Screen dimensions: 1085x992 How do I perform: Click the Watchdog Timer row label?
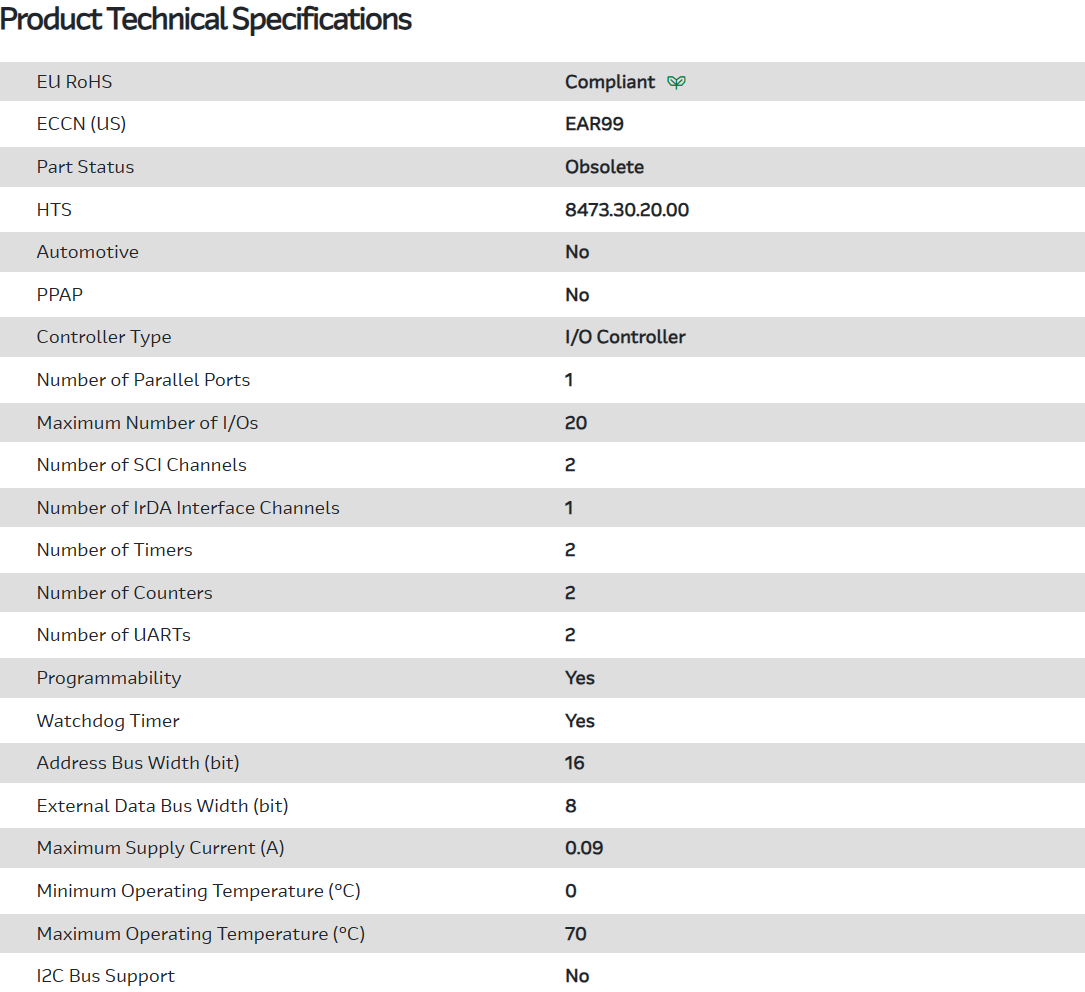(x=108, y=721)
